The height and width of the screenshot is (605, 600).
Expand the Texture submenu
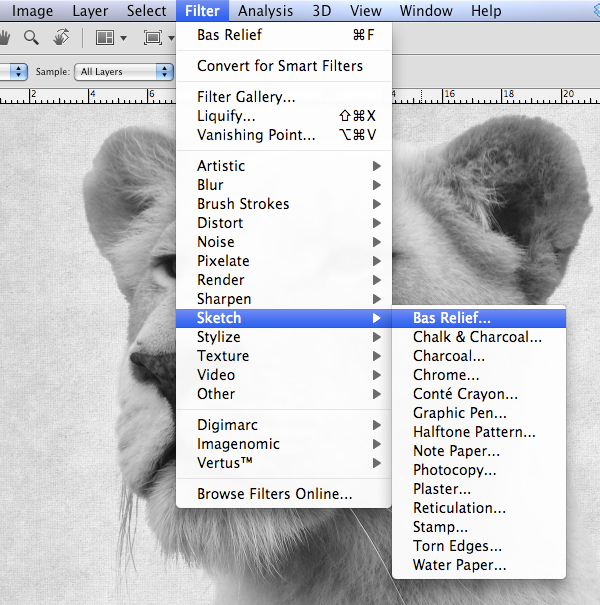(x=284, y=356)
